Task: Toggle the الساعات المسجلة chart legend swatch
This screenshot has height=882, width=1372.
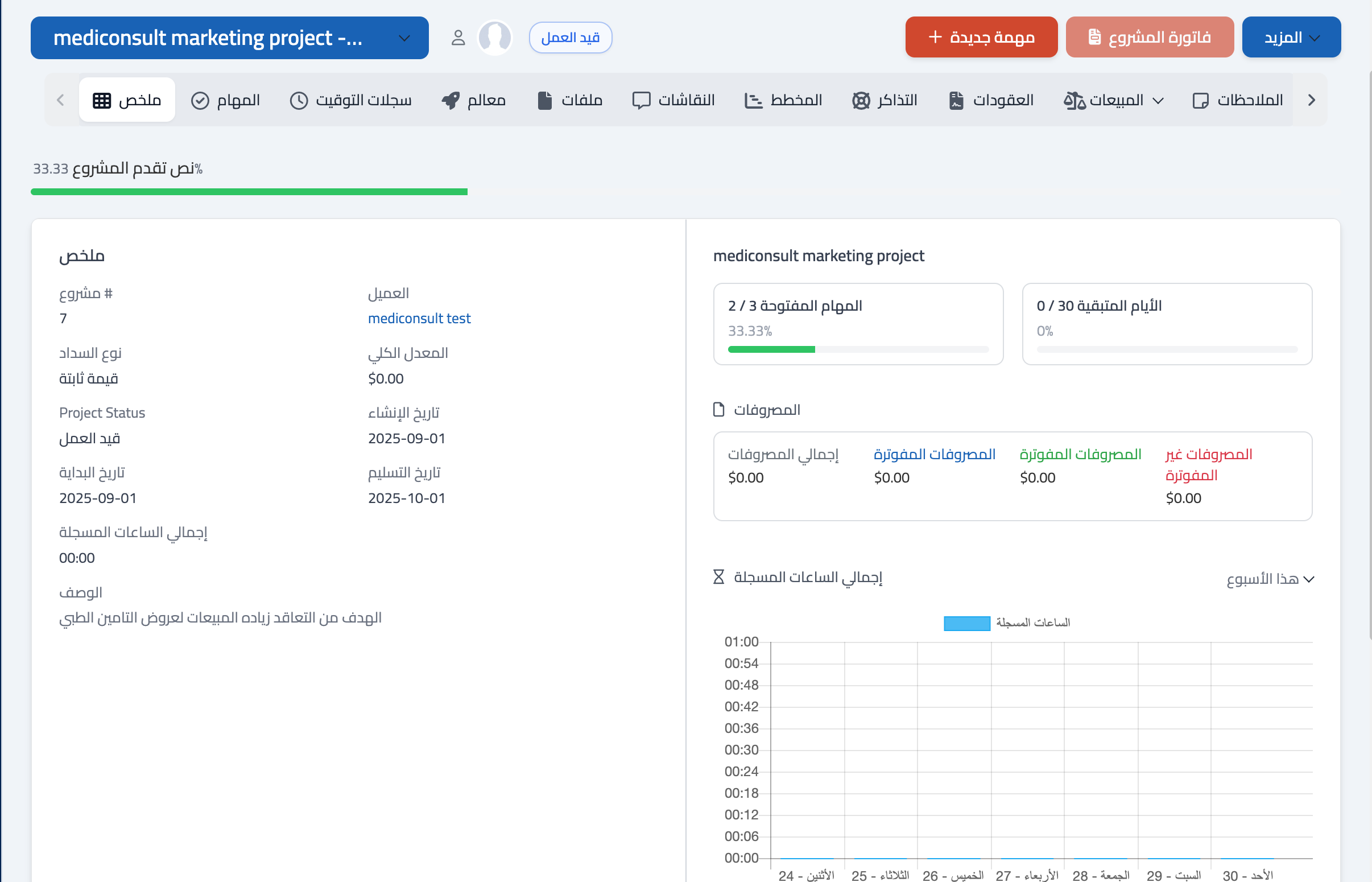Action: tap(967, 623)
